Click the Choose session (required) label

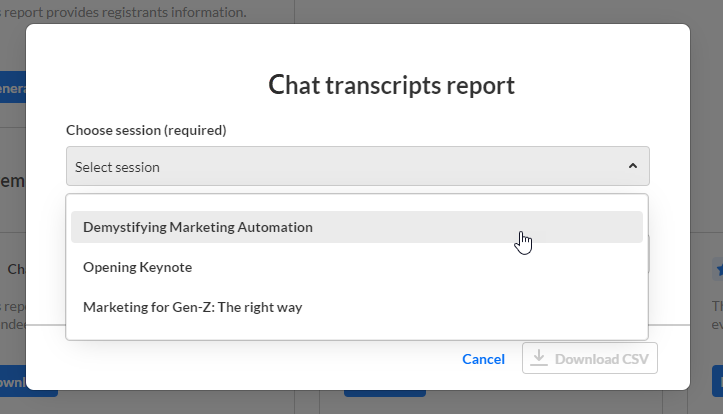click(146, 130)
